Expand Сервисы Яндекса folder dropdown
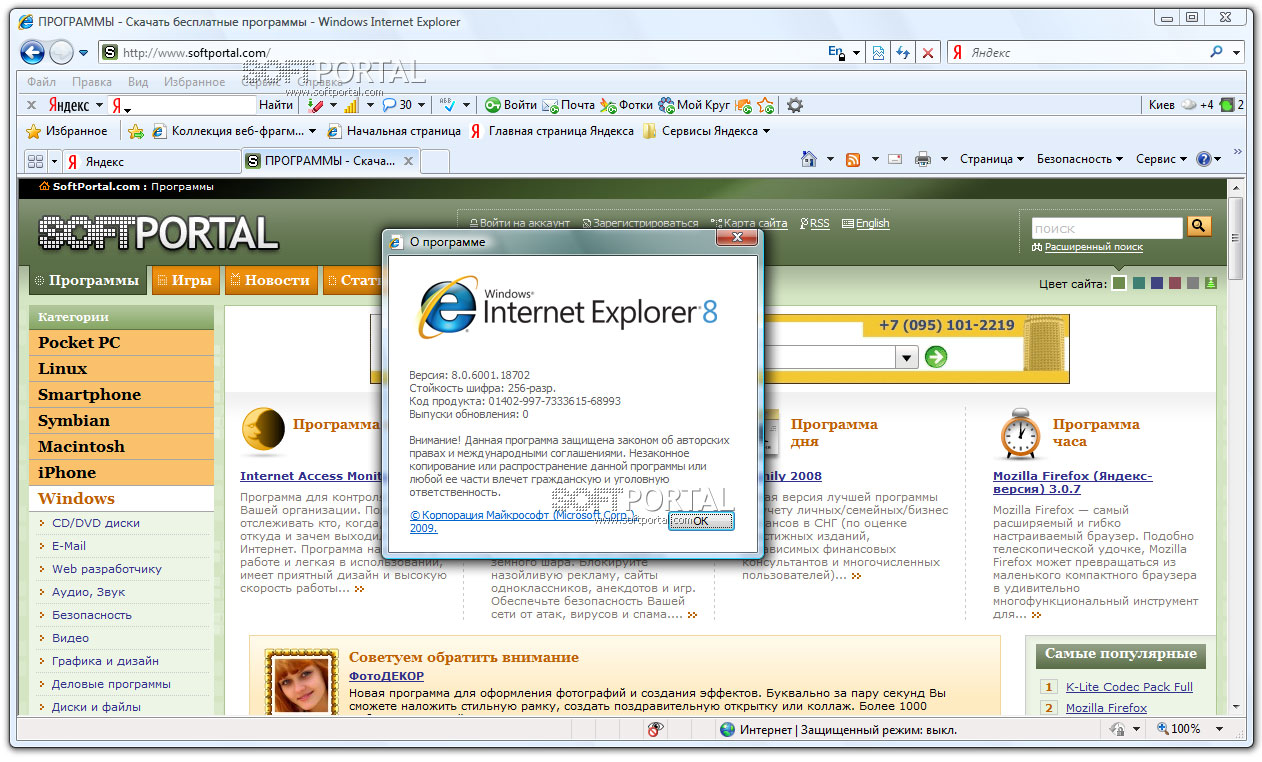Screen dimensions: 1262x762 click(x=766, y=131)
